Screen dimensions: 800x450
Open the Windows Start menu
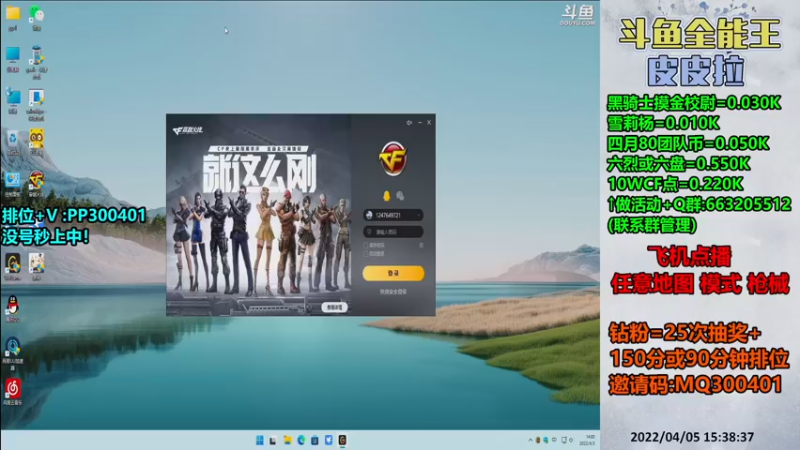pyautogui.click(x=260, y=440)
